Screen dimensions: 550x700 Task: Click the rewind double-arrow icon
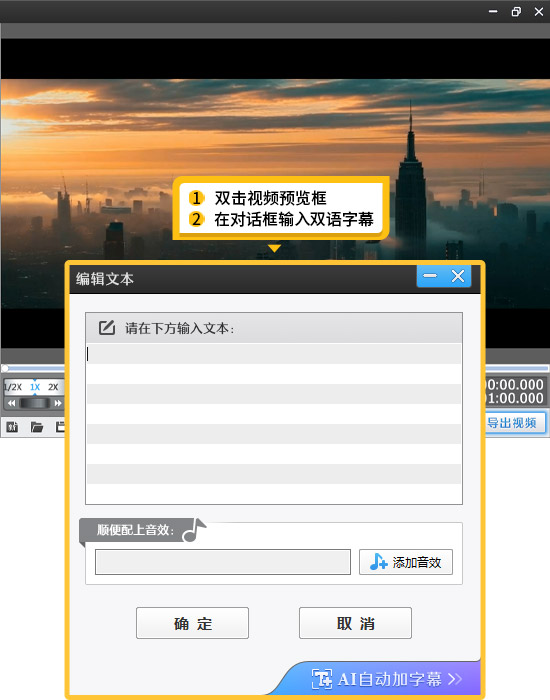(x=11, y=403)
